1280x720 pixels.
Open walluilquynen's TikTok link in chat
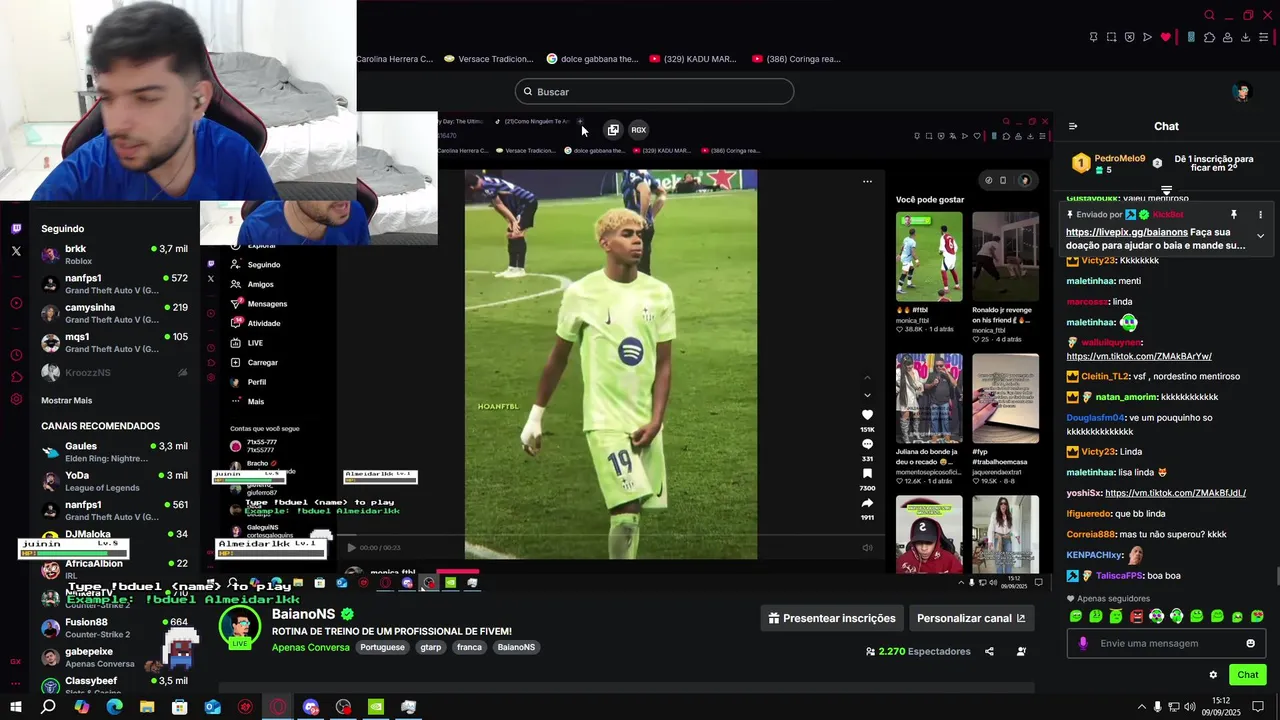tap(1139, 356)
